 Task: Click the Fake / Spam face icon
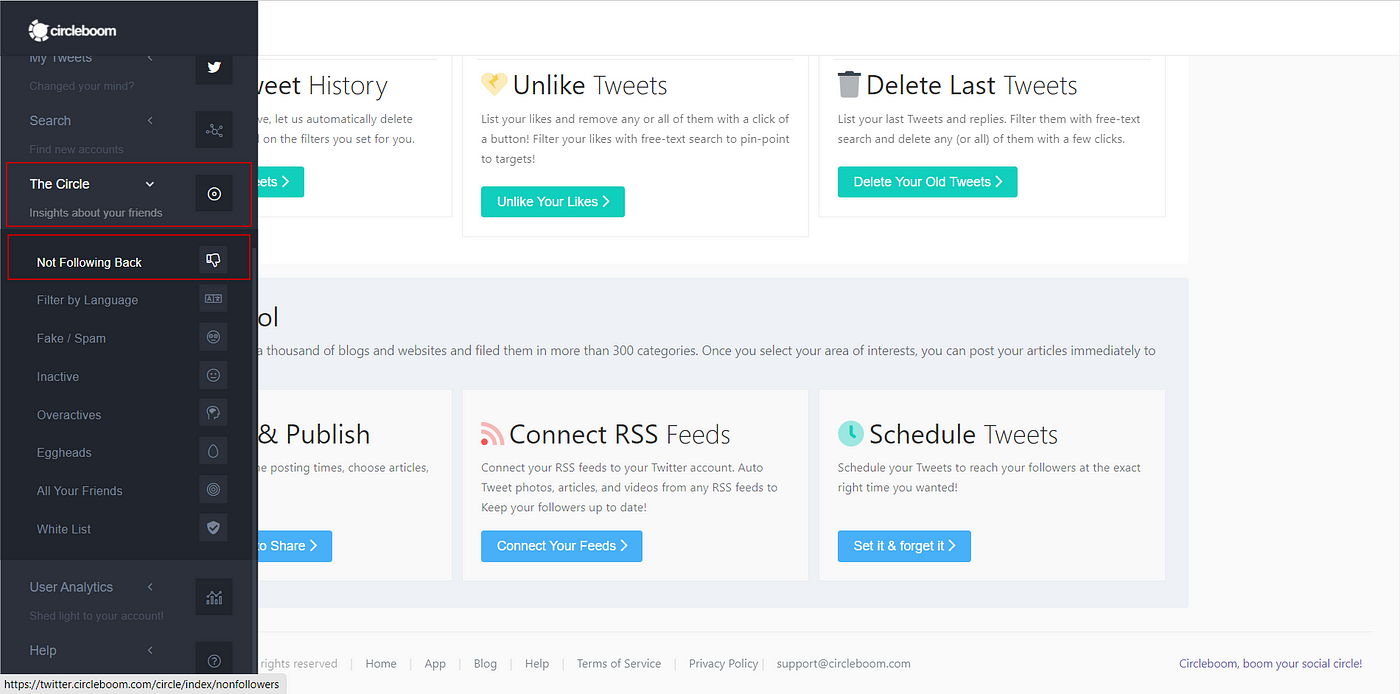coord(213,337)
